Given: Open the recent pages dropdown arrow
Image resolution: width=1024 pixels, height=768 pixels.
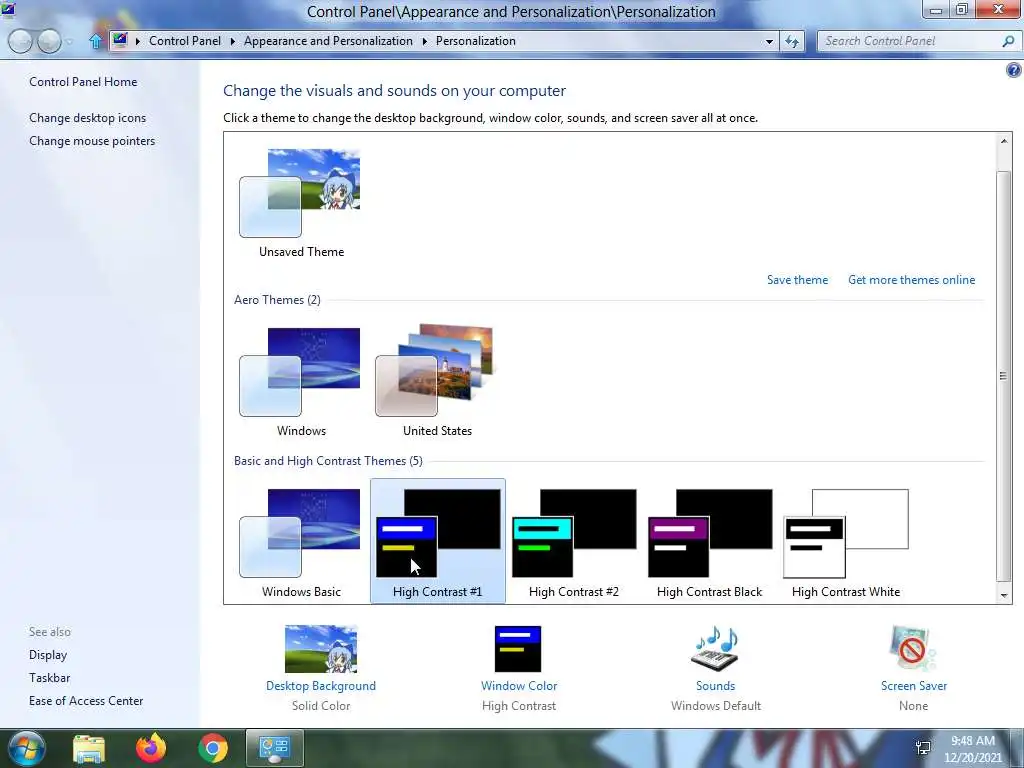Looking at the screenshot, I should [x=70, y=42].
